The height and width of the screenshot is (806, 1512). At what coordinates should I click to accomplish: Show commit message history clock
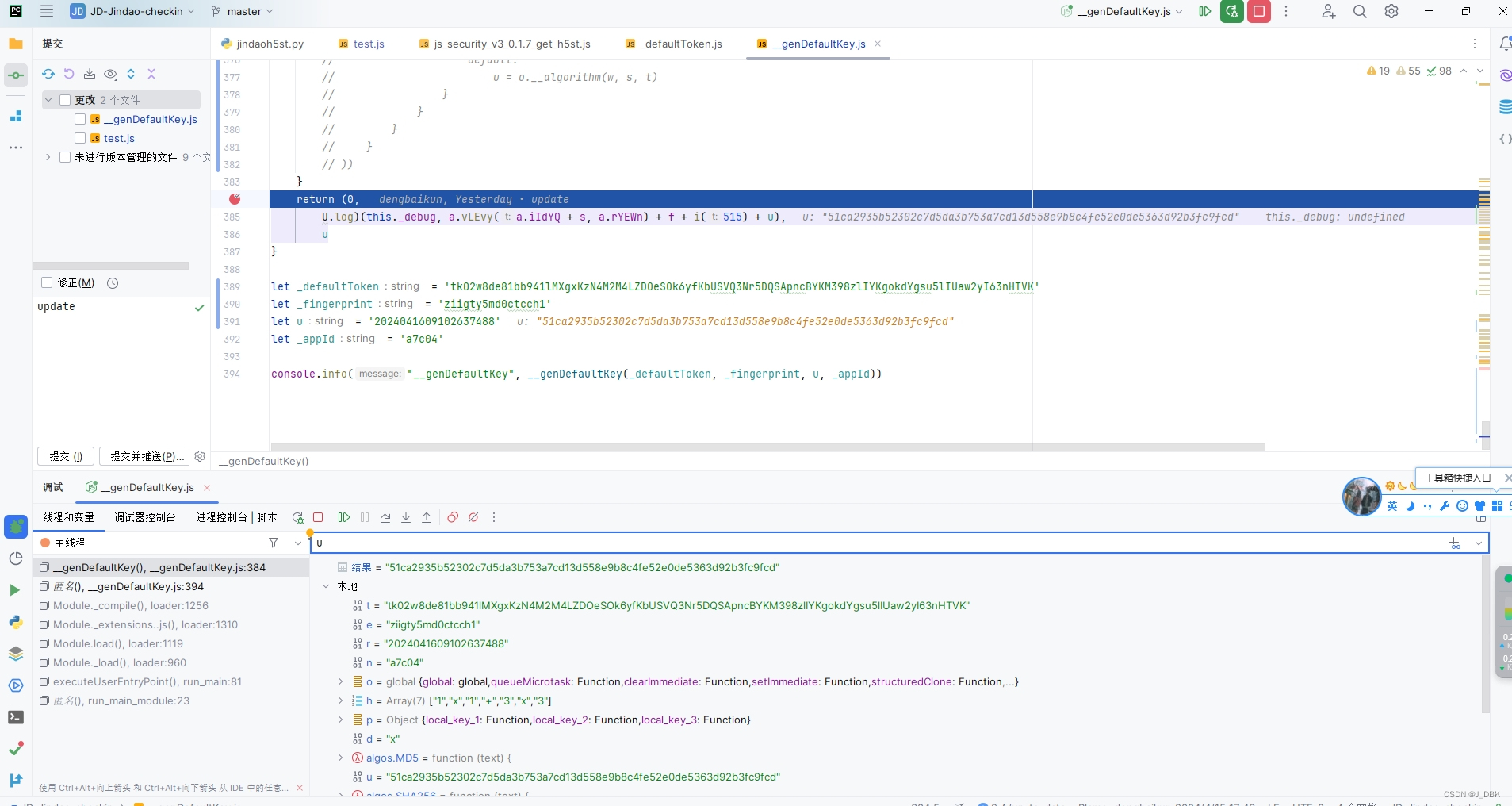coord(113,283)
